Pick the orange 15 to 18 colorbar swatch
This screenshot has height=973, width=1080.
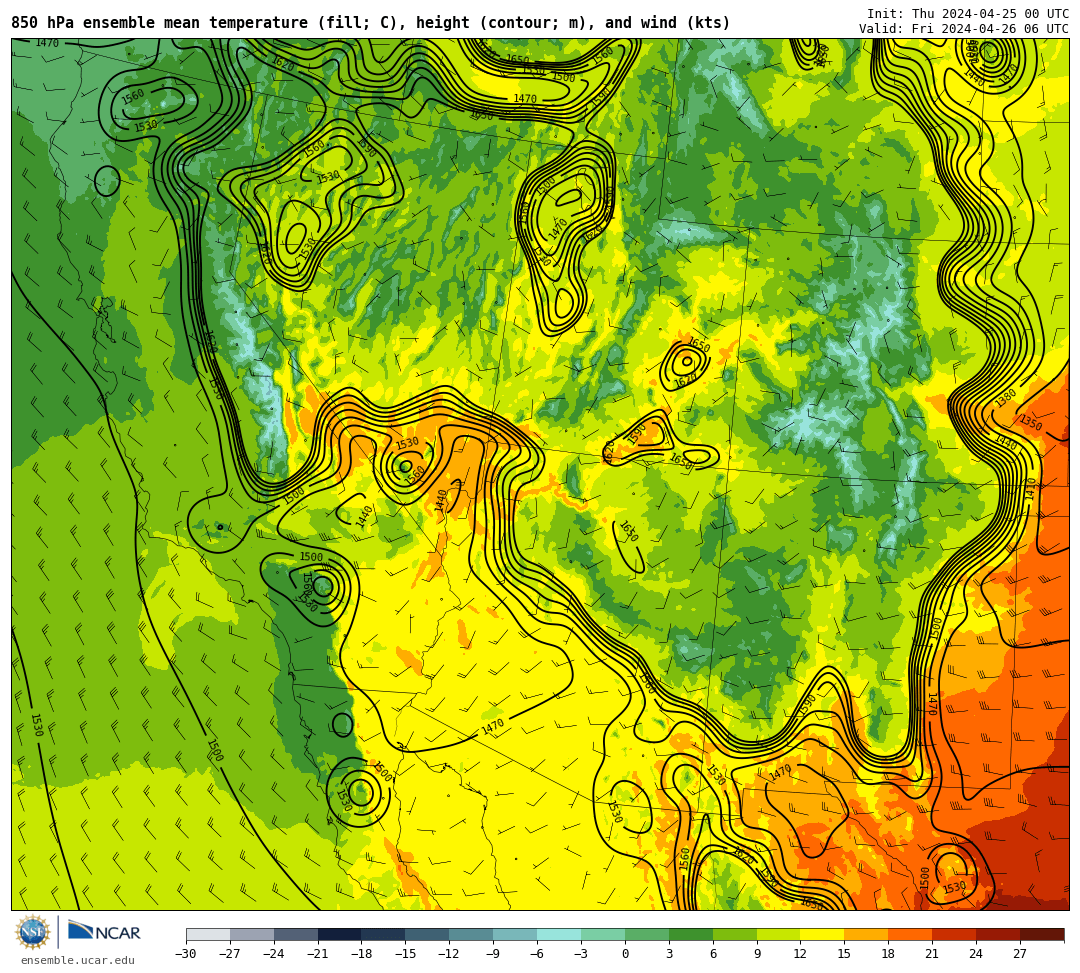[x=866, y=934]
